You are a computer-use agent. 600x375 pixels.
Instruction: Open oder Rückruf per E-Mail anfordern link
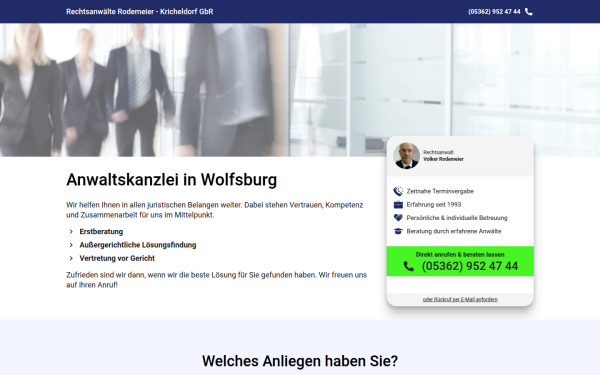[460, 299]
